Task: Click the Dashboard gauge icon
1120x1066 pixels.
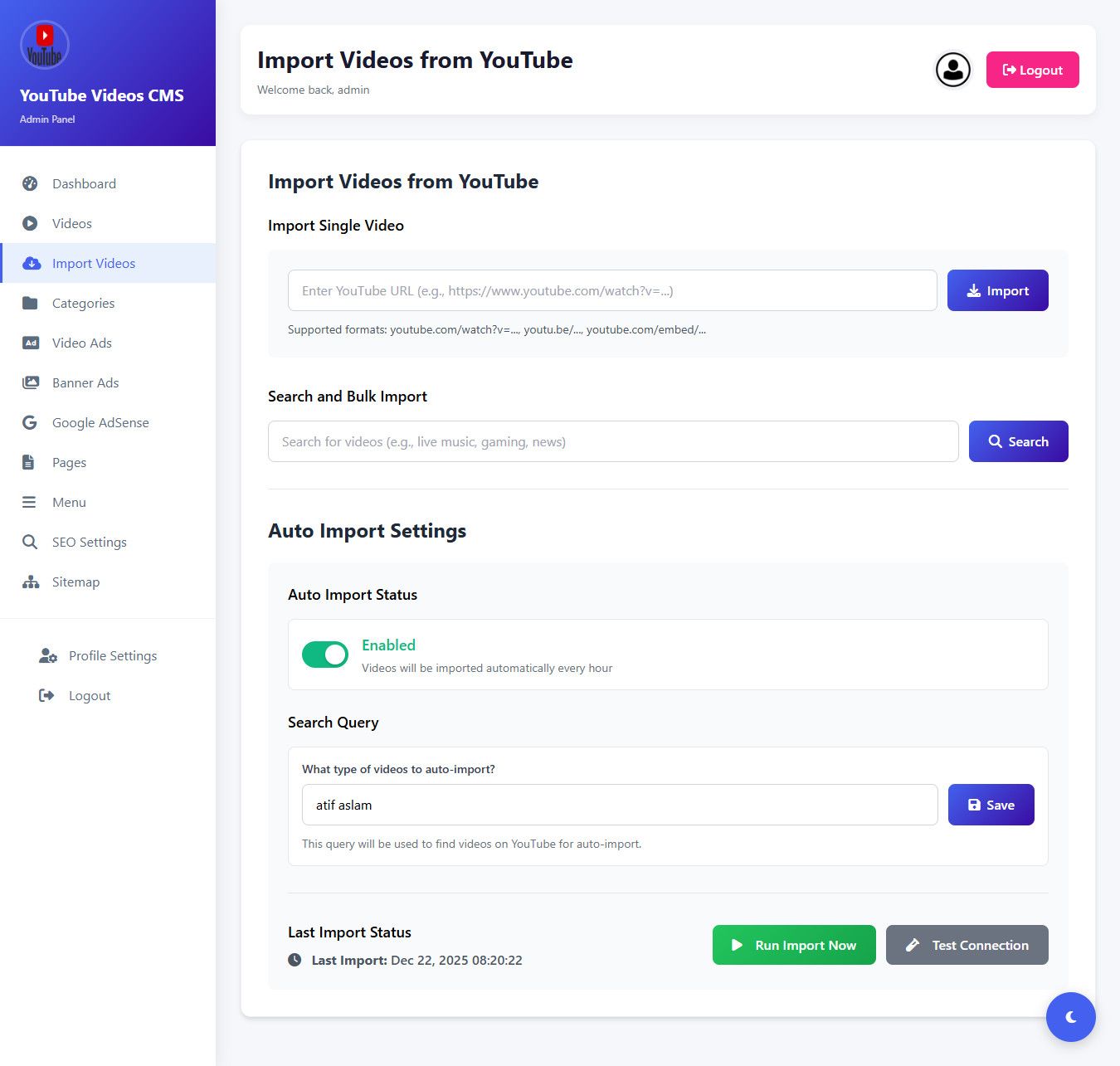Action: click(30, 183)
